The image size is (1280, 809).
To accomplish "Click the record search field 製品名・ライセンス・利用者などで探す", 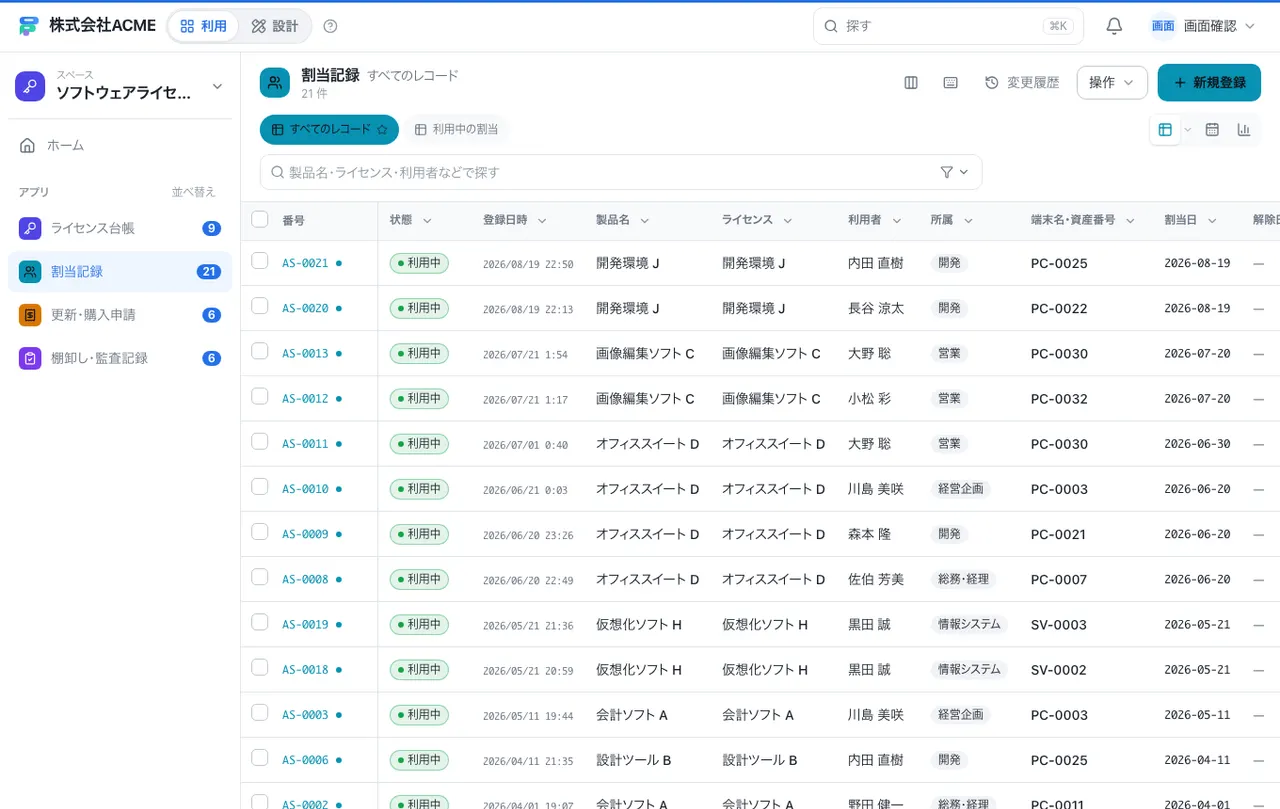I will tap(621, 172).
